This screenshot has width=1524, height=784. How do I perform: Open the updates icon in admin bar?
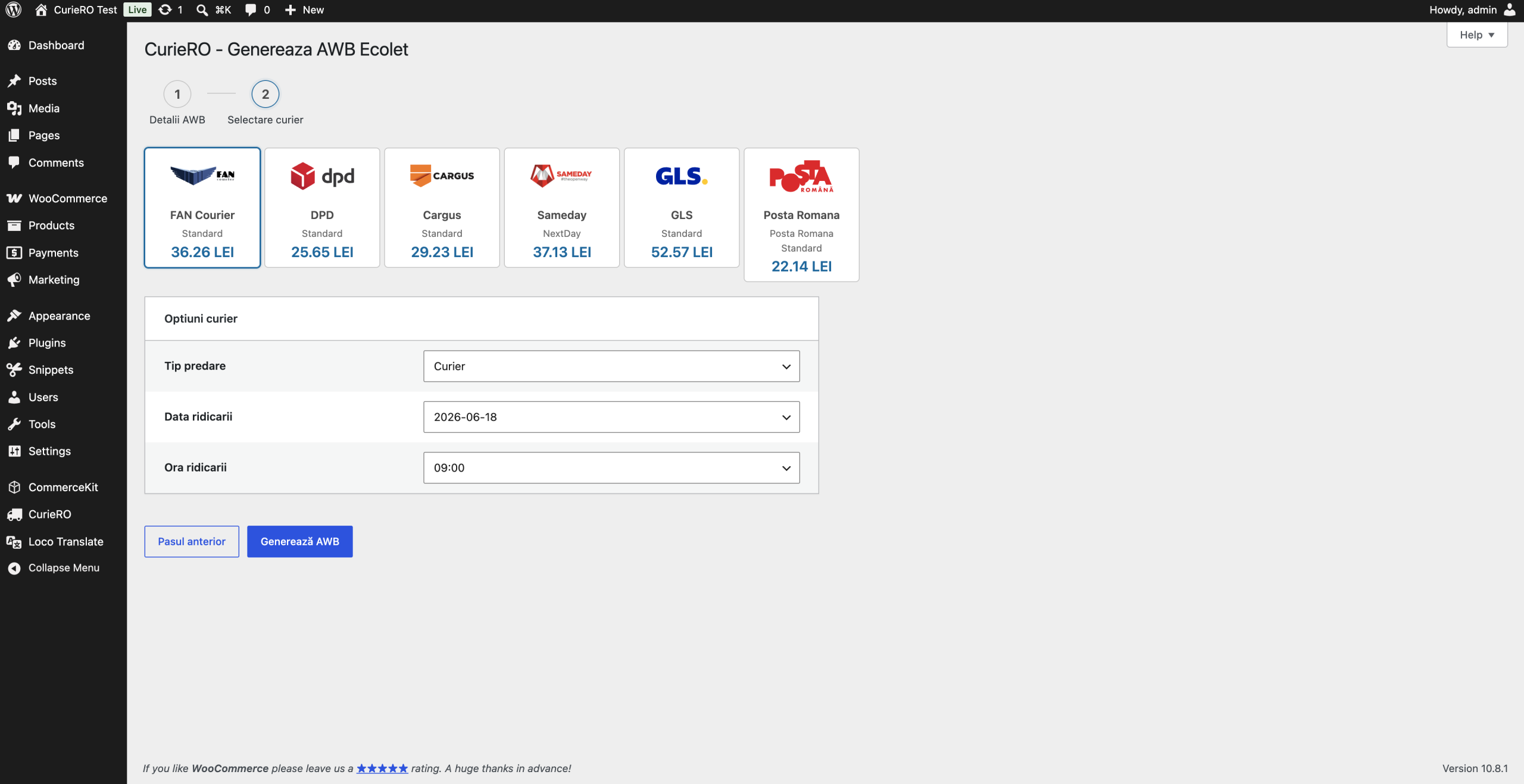[165, 10]
